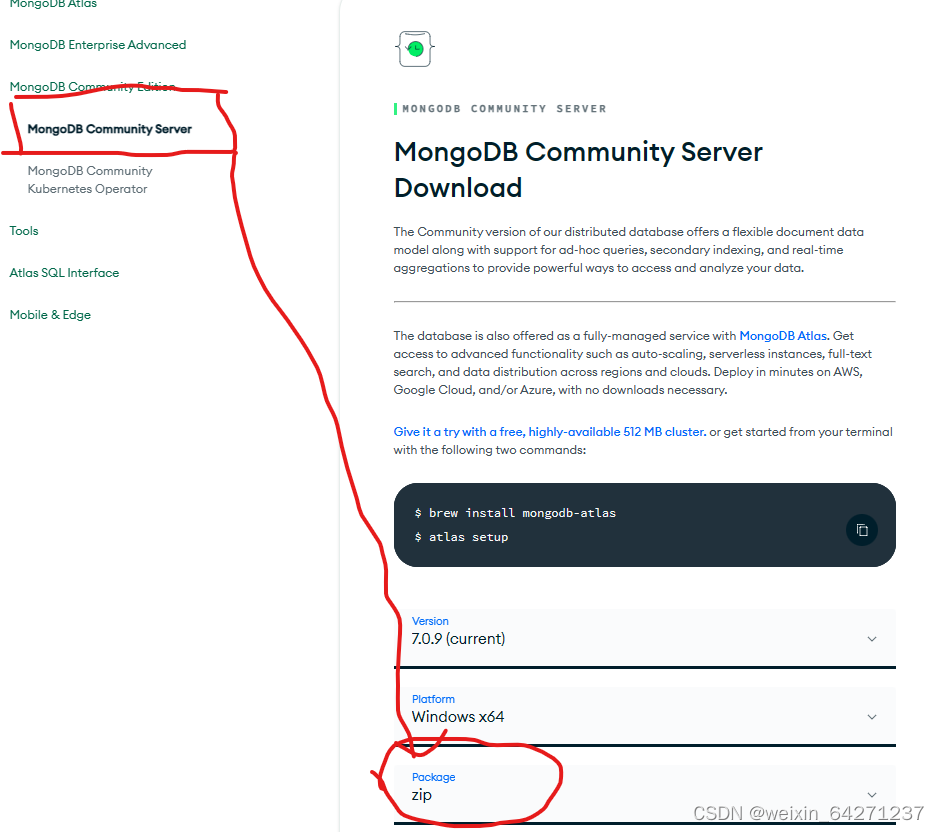The image size is (939, 832).
Task: Open the Tools sidebar link
Action: [x=23, y=231]
